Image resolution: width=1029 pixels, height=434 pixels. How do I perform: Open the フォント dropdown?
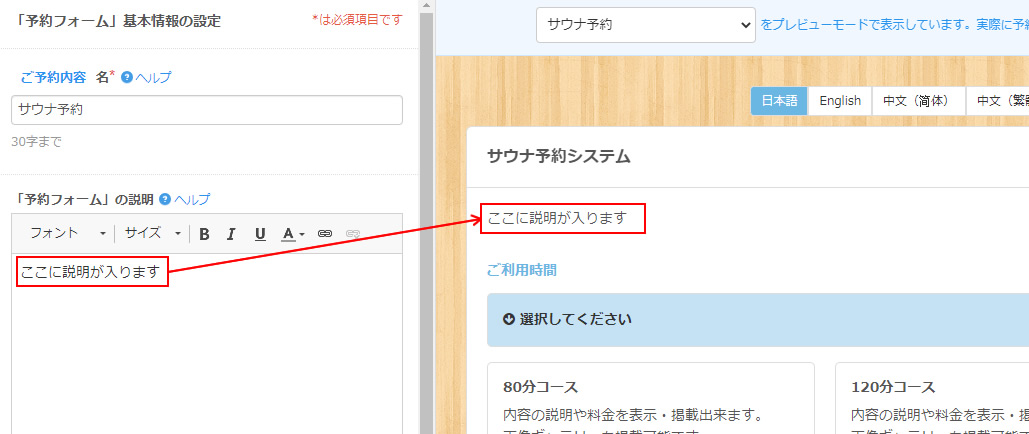(x=67, y=234)
